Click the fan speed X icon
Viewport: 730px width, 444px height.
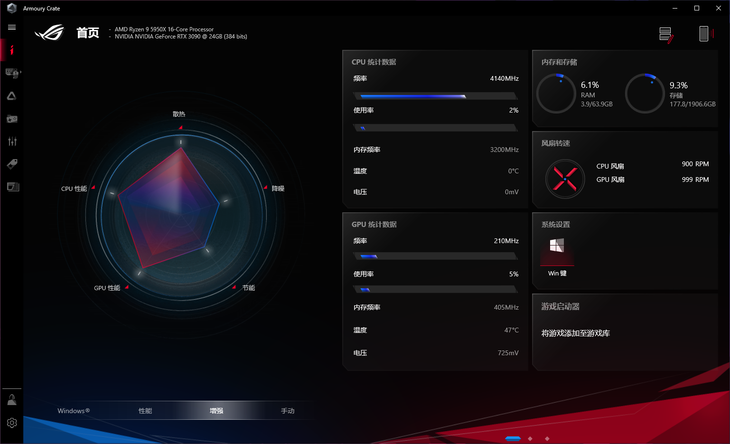pos(563,177)
